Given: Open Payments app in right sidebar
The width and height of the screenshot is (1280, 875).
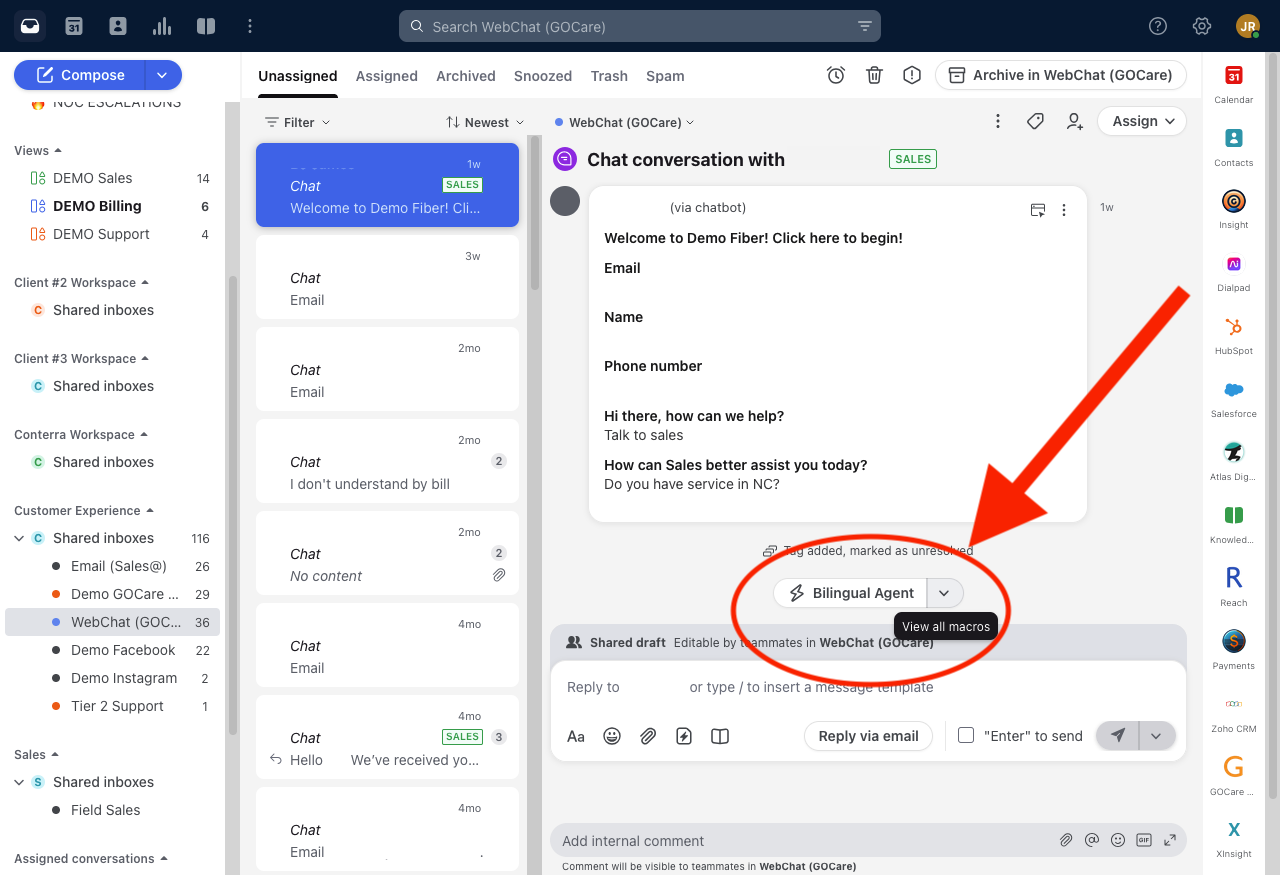Looking at the screenshot, I should (x=1233, y=651).
